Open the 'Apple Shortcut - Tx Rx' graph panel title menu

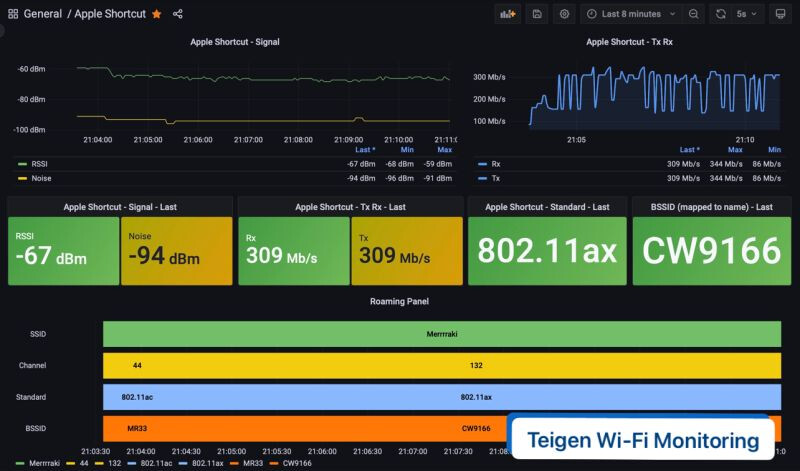pos(629,42)
